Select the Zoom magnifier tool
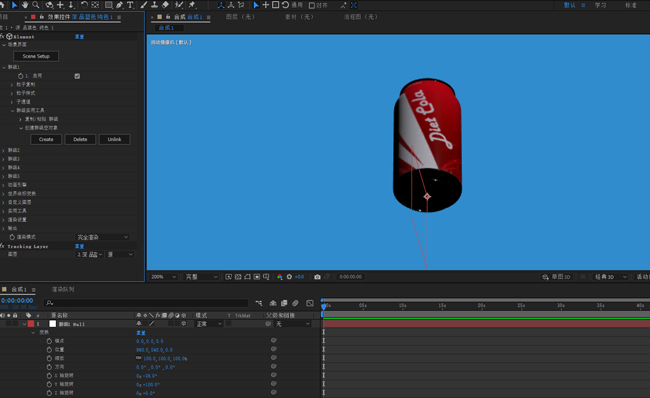 [x=36, y=5]
